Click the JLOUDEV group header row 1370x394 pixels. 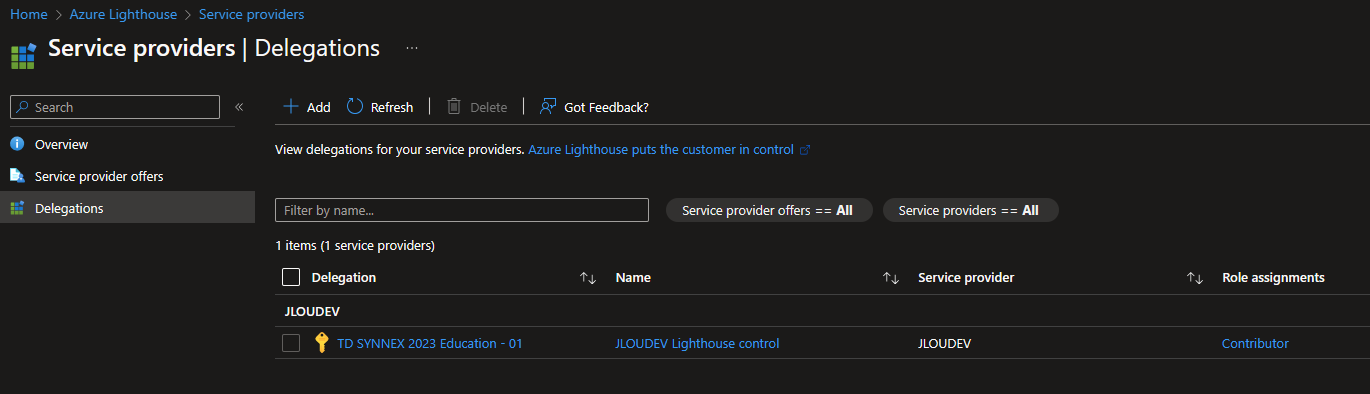(x=822, y=311)
